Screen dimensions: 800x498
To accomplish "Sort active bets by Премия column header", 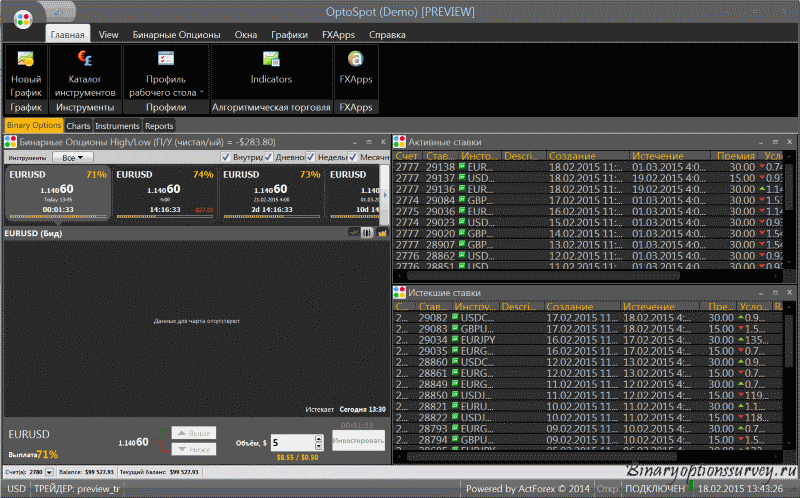I will pos(736,156).
